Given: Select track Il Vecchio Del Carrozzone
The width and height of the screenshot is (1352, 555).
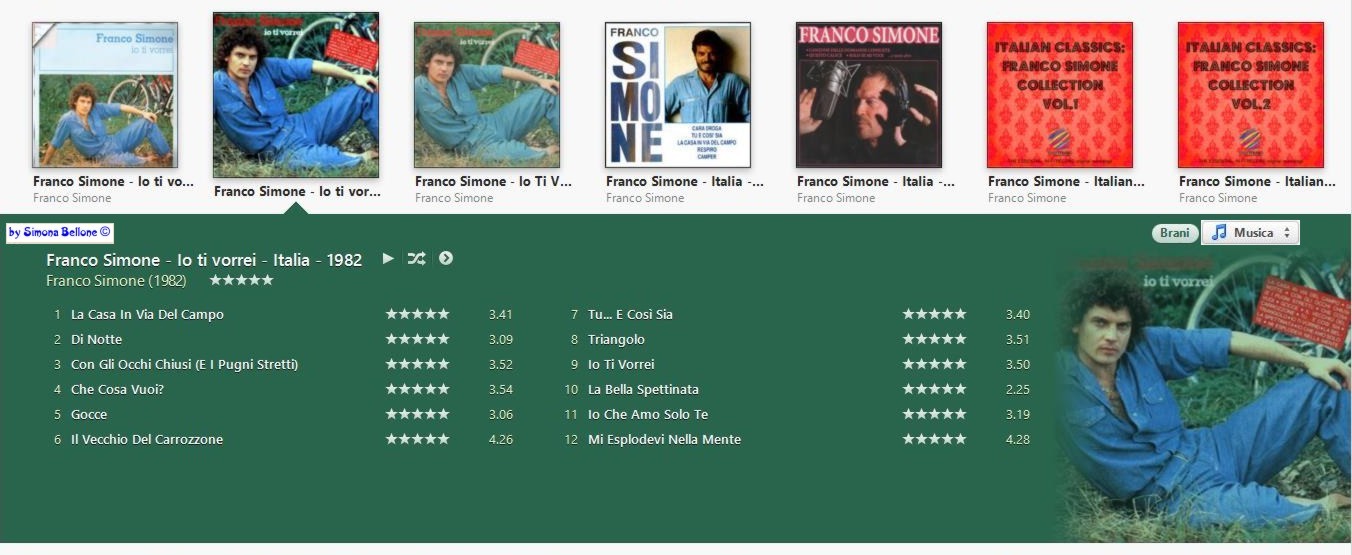Looking at the screenshot, I should coord(147,439).
